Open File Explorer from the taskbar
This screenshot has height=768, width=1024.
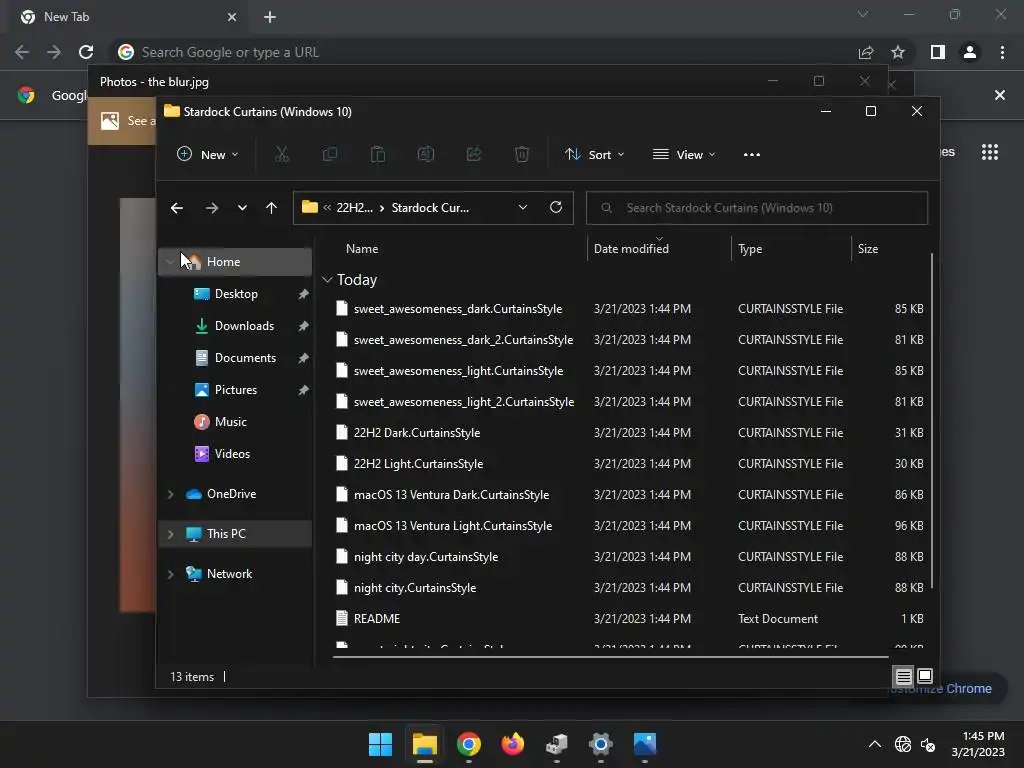click(424, 744)
